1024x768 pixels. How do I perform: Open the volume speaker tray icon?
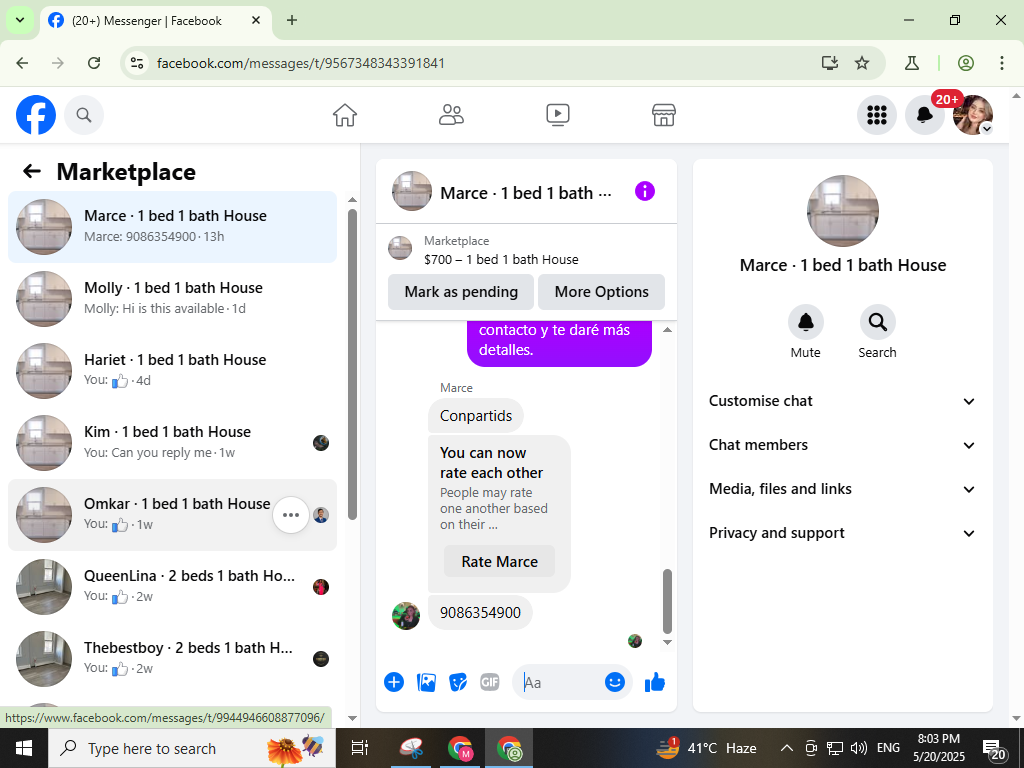859,748
